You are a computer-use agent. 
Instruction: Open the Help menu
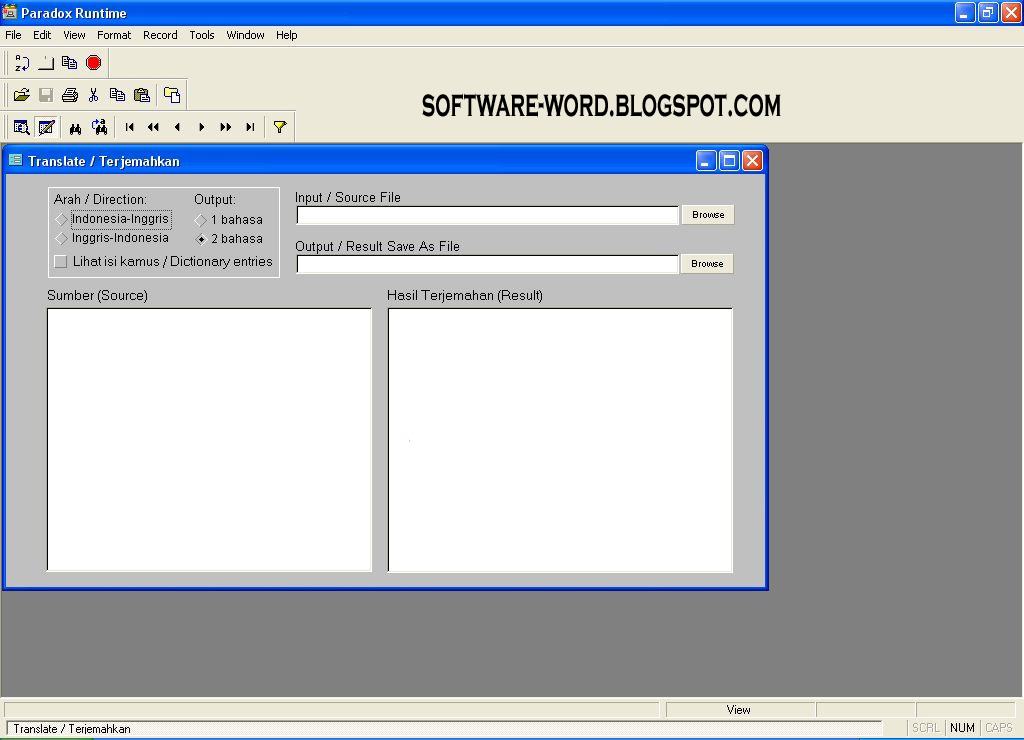(x=286, y=35)
